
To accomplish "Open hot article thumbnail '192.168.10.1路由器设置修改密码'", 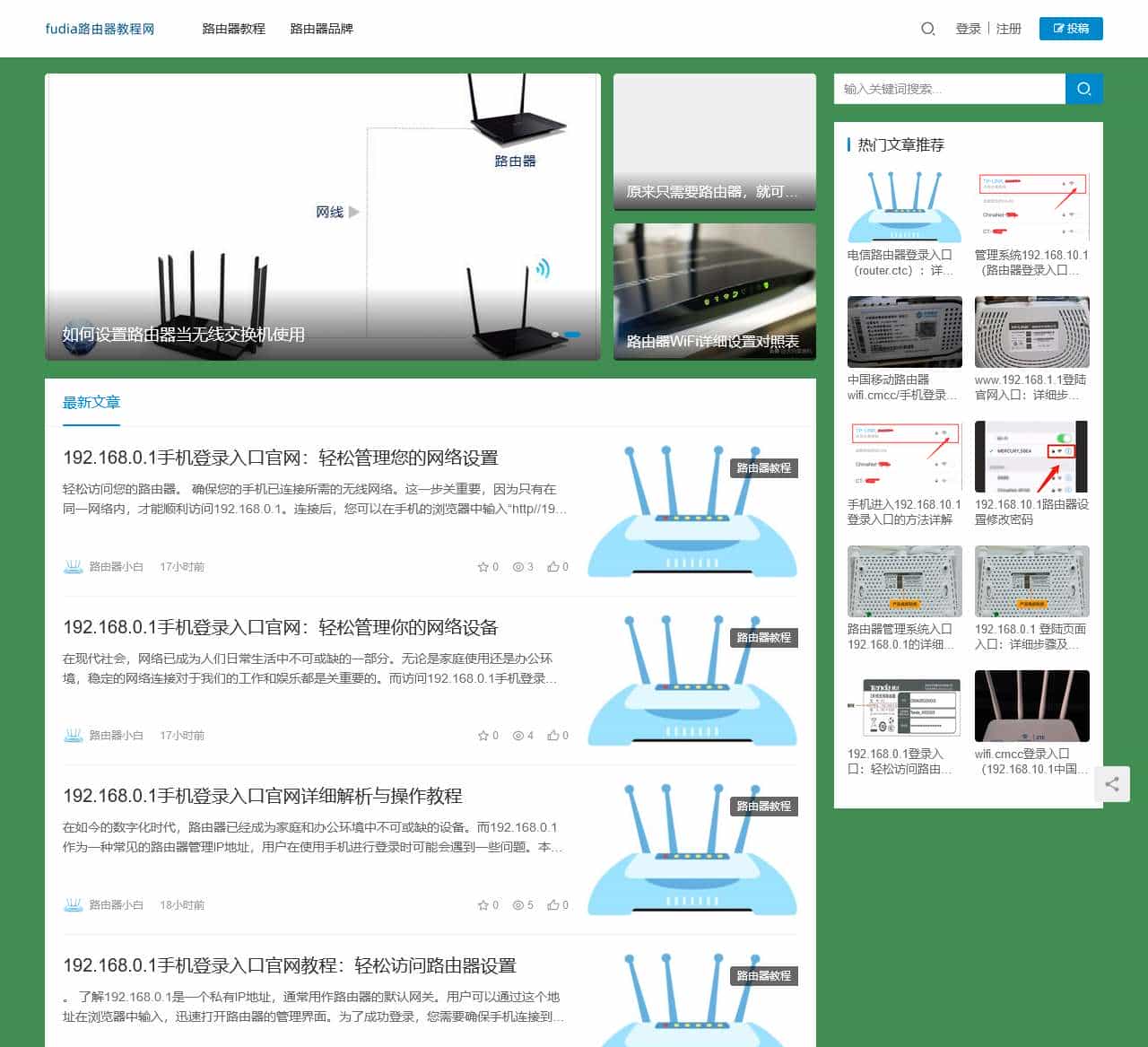I will [x=1032, y=457].
